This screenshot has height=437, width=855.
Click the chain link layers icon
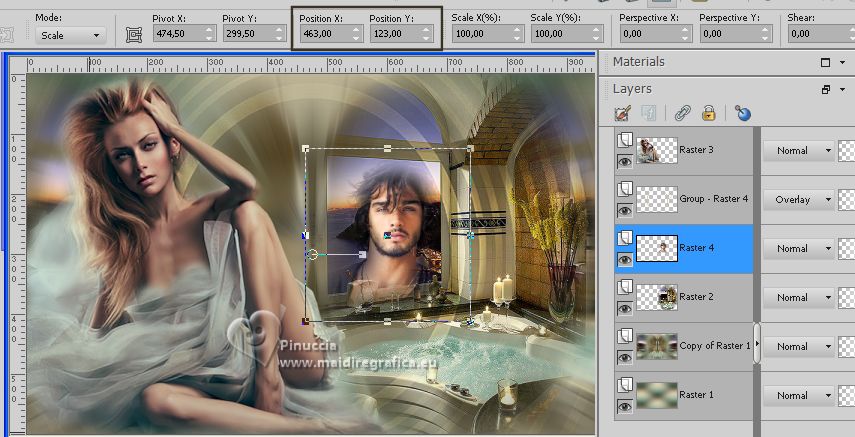point(683,113)
